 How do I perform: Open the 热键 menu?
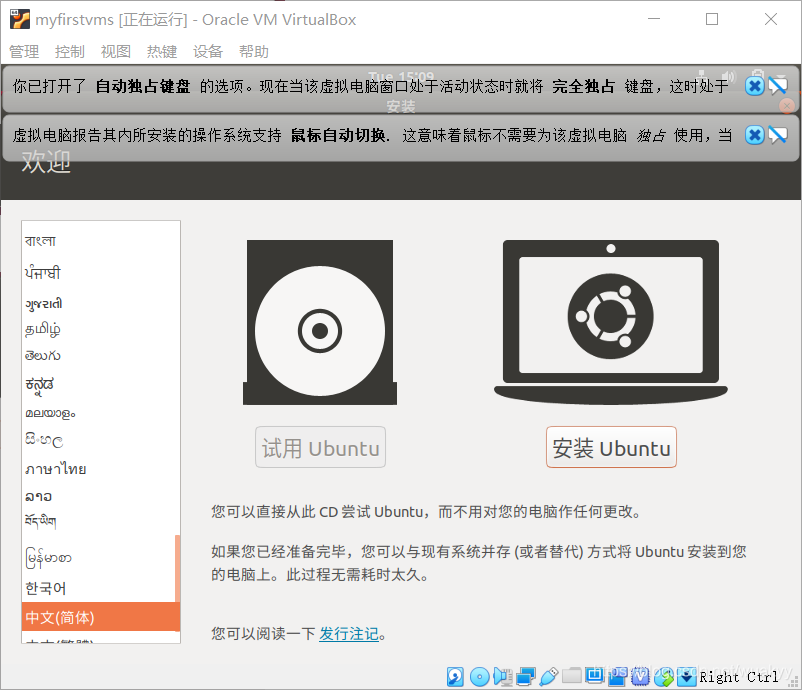point(162,52)
